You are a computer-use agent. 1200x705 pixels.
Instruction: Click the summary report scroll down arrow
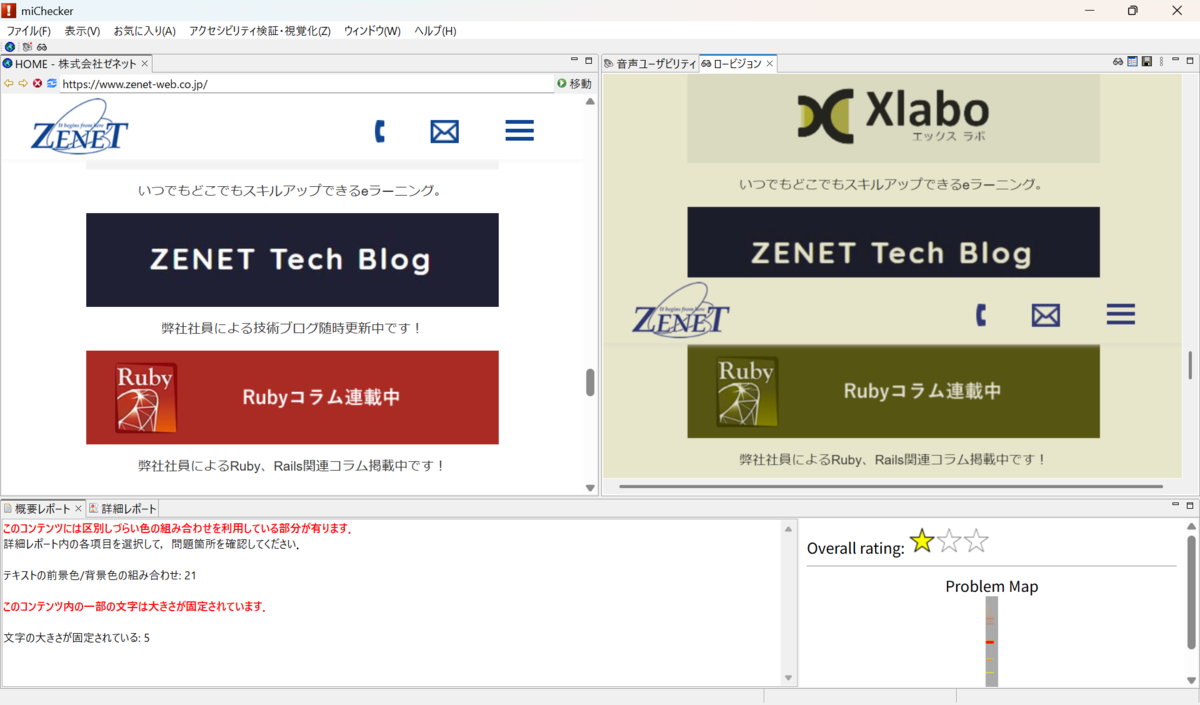(x=788, y=678)
